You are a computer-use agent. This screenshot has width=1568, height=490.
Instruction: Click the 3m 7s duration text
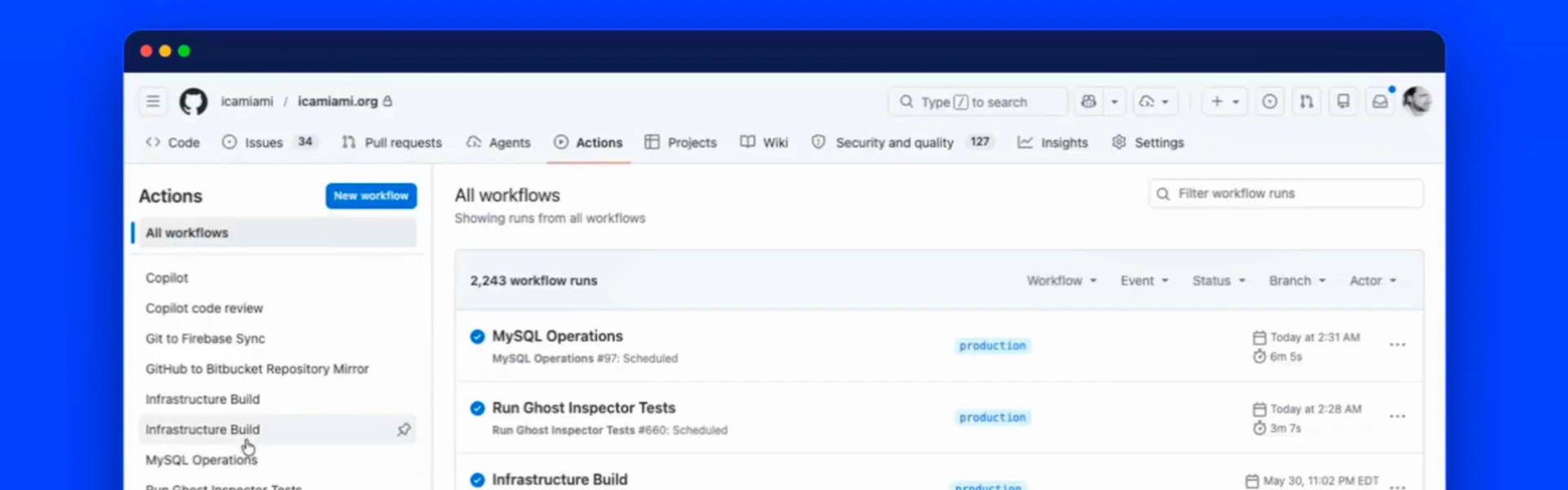1285,428
